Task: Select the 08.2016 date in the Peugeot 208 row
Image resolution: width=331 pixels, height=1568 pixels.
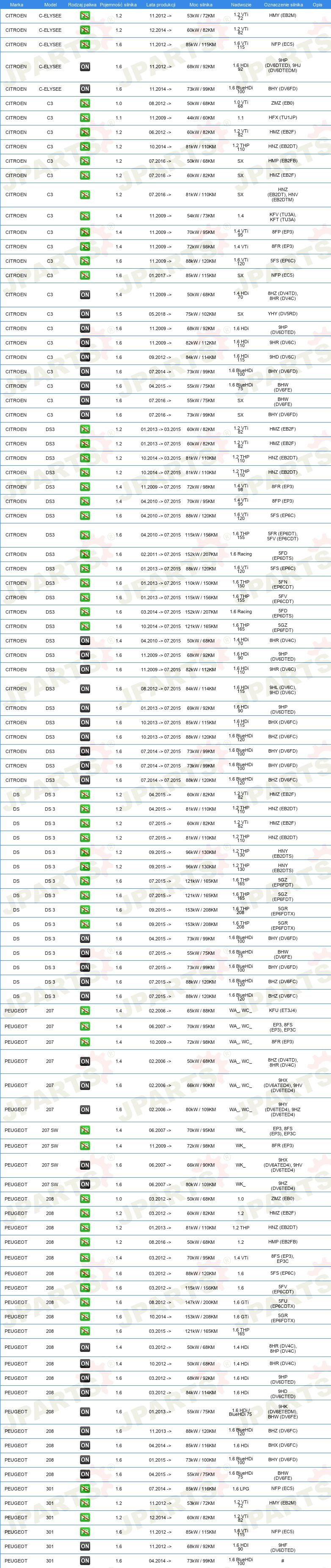Action: click(x=161, y=1242)
